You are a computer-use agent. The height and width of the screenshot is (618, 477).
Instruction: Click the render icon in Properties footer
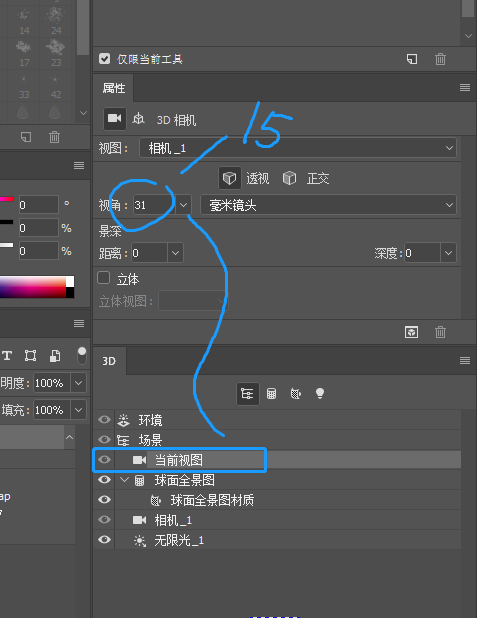[x=412, y=332]
